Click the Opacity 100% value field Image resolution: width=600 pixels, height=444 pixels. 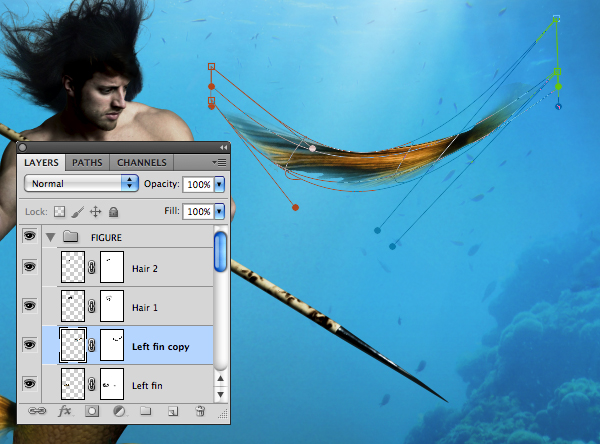point(199,184)
